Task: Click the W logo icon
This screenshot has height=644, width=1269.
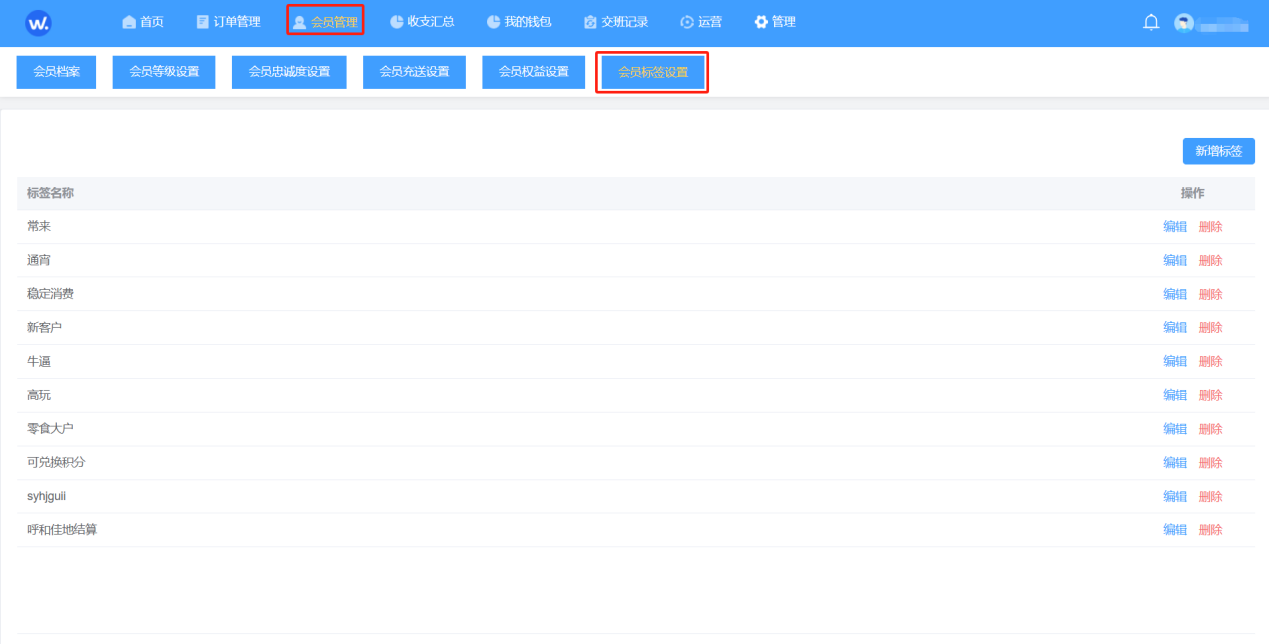Action: pos(38,22)
